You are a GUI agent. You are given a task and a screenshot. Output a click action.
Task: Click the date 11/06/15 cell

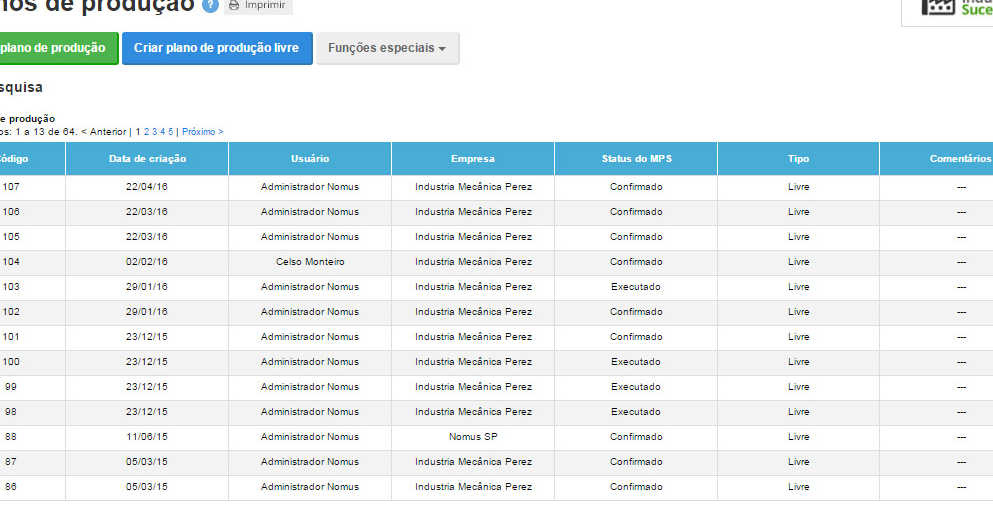[147, 437]
